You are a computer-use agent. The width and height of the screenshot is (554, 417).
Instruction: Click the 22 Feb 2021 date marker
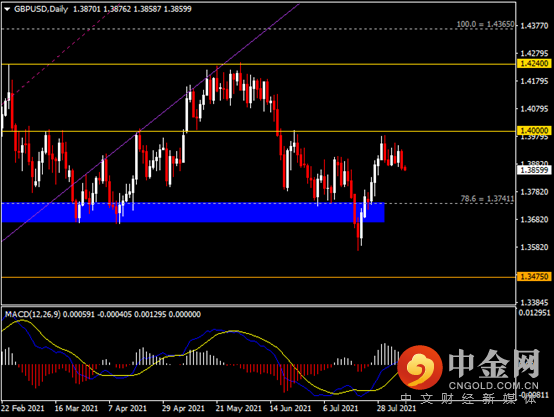(x=23, y=408)
